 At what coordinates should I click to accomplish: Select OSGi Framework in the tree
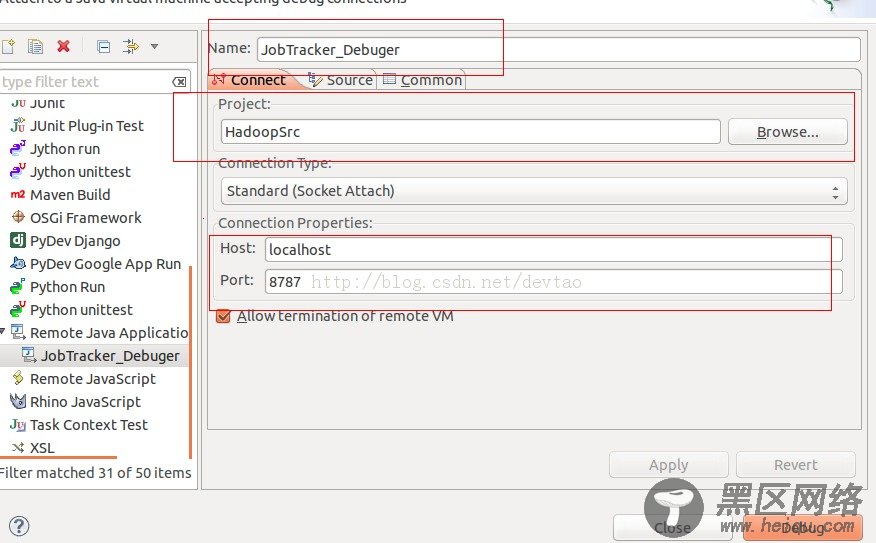point(85,217)
